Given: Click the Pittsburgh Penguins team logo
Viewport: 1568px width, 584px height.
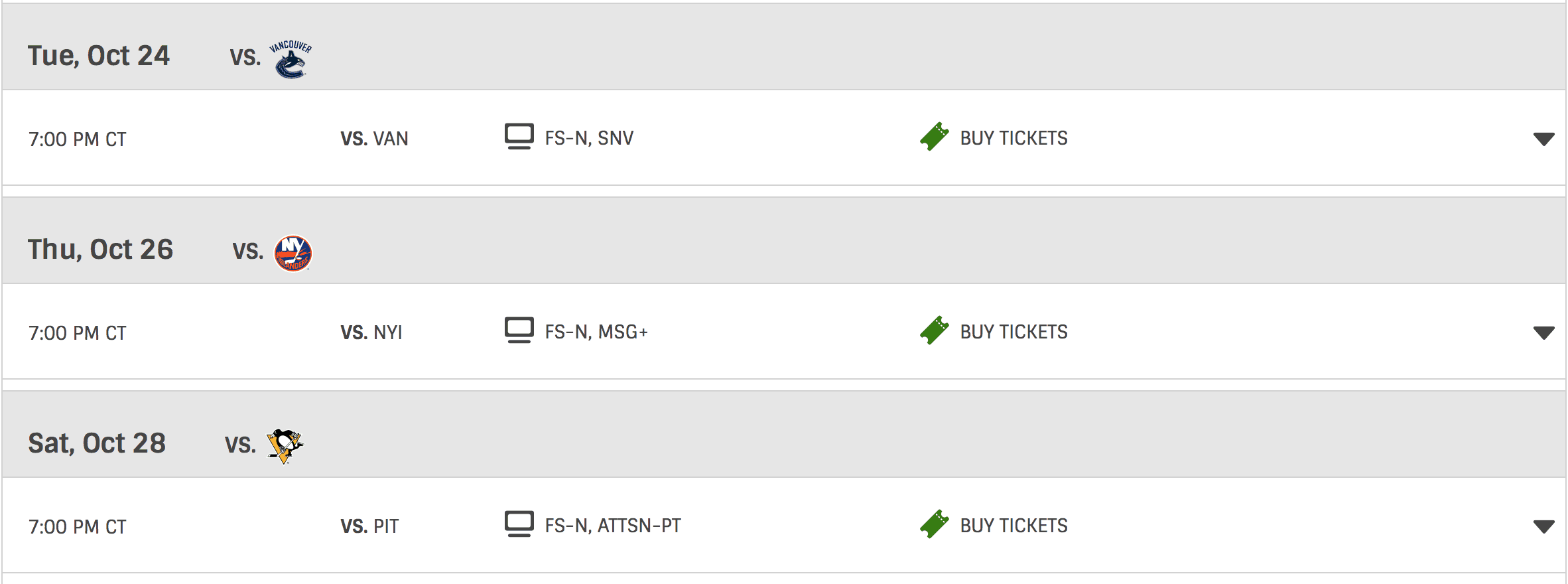Looking at the screenshot, I should pyautogui.click(x=285, y=445).
